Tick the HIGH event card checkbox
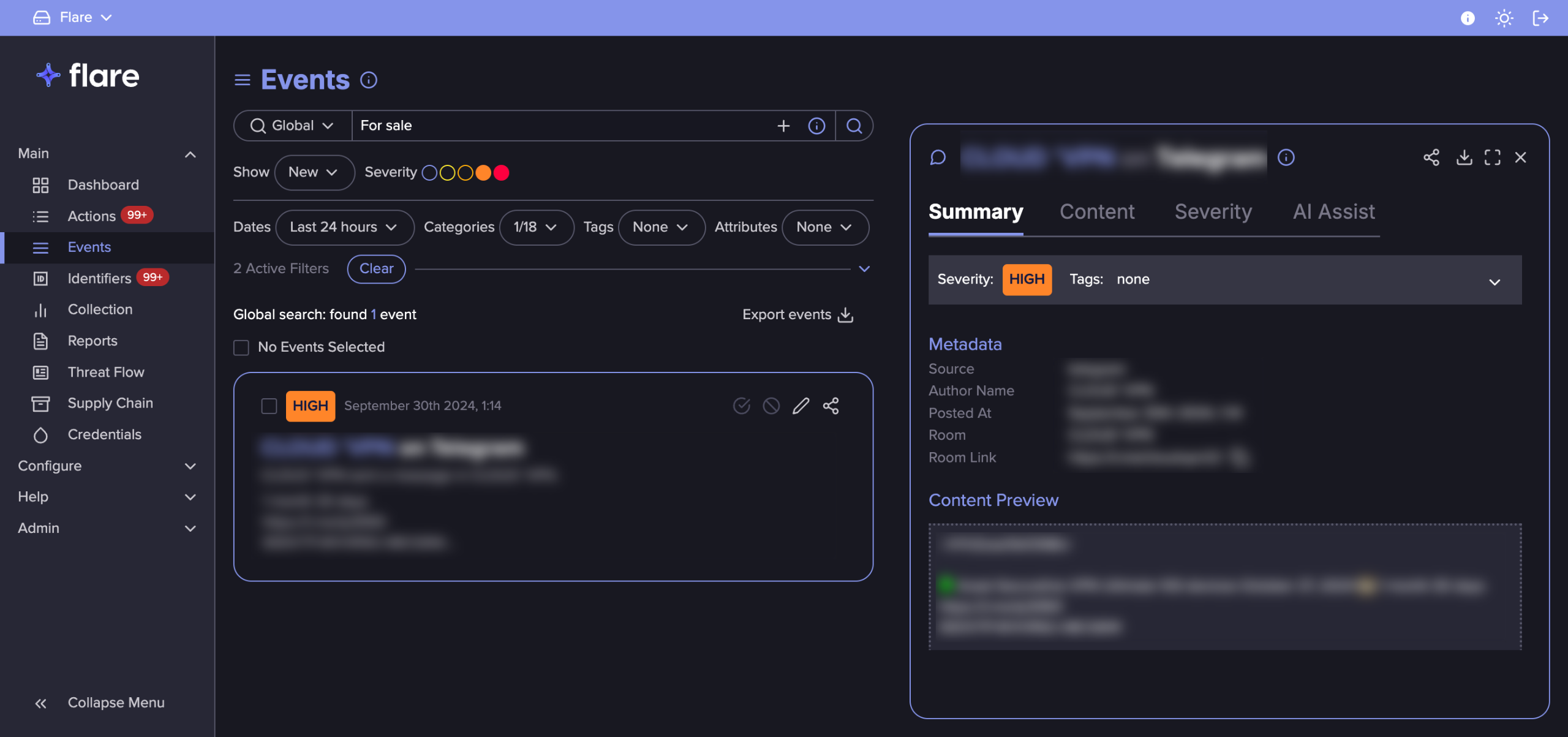 click(x=269, y=406)
